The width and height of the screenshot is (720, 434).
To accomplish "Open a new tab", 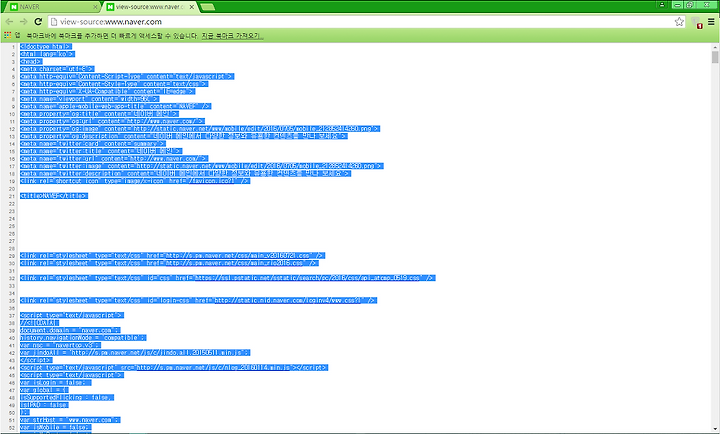I will [x=208, y=7].
